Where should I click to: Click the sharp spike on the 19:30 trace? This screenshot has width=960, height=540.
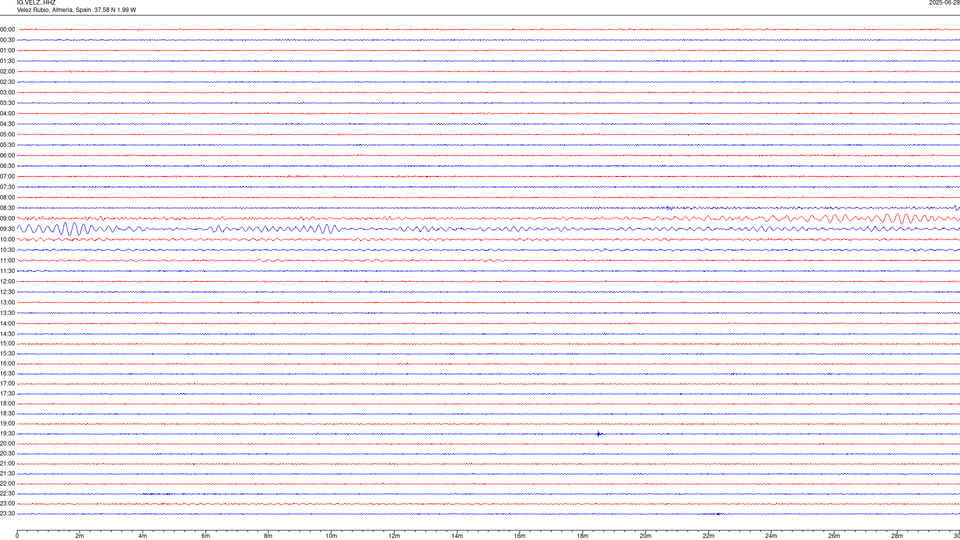click(x=599, y=433)
